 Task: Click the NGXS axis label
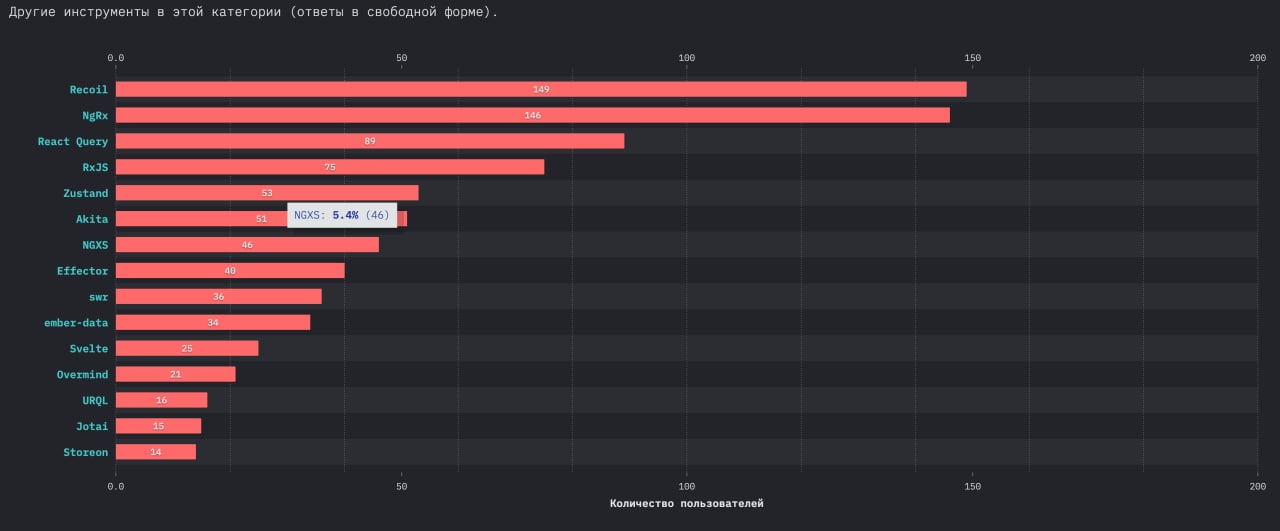point(95,245)
